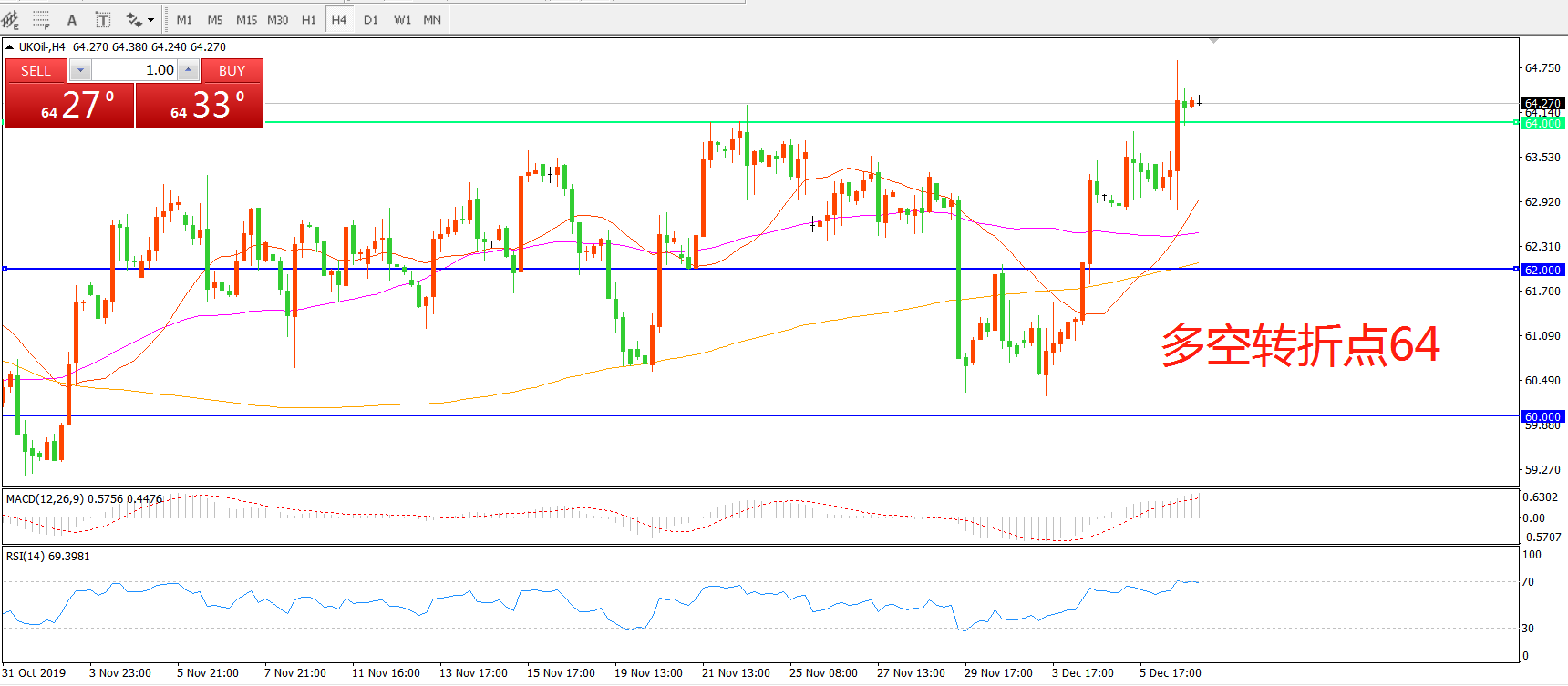Open the arrows tool dropdown arrow
The height and width of the screenshot is (686, 1568).
click(151, 19)
